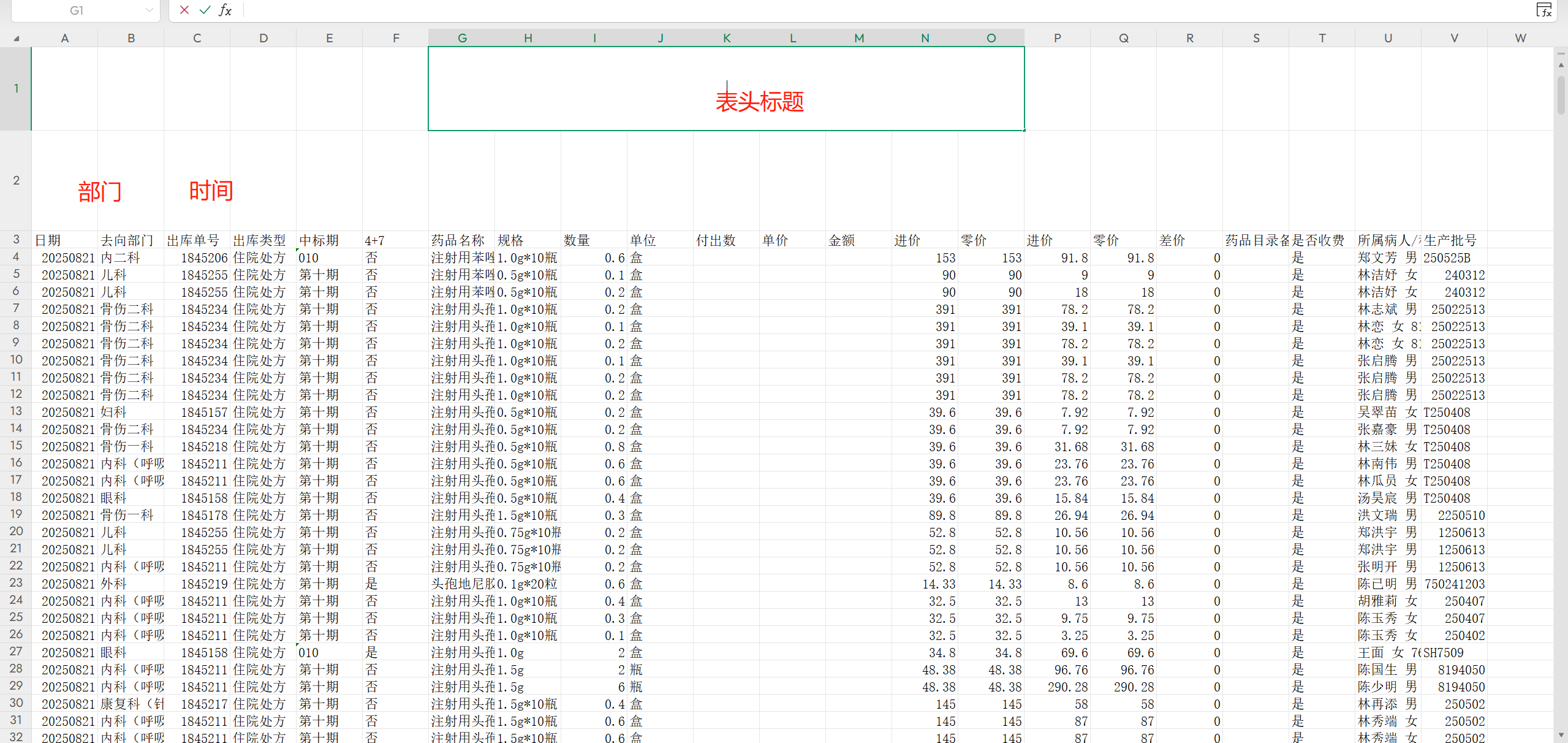Cancel the cell edit with red X

(x=184, y=10)
